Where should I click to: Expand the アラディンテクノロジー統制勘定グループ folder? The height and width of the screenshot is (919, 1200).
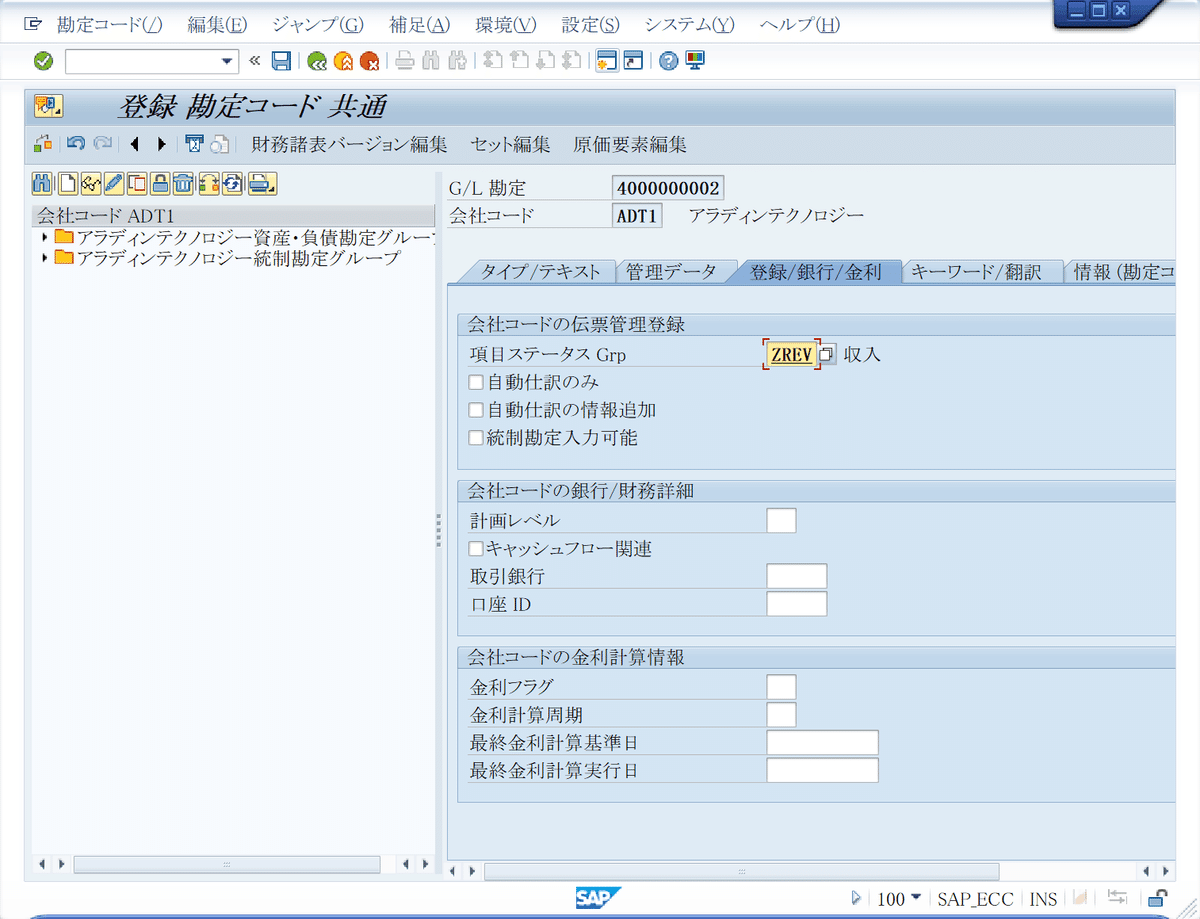pyautogui.click(x=44, y=258)
